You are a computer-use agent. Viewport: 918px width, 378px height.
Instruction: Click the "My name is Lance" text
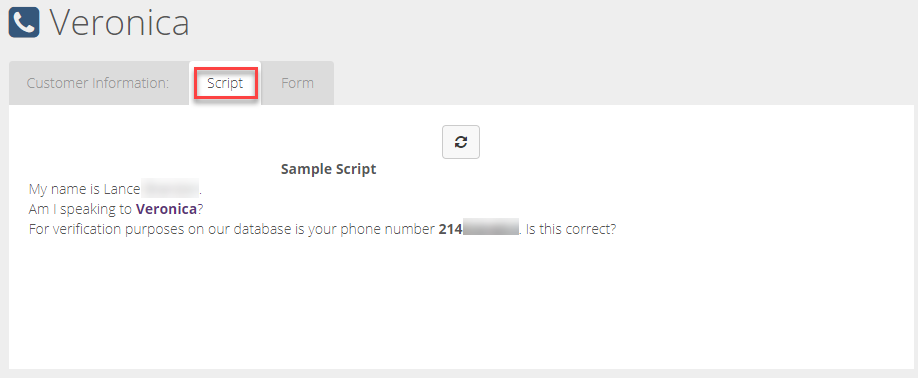pyautogui.click(x=84, y=189)
